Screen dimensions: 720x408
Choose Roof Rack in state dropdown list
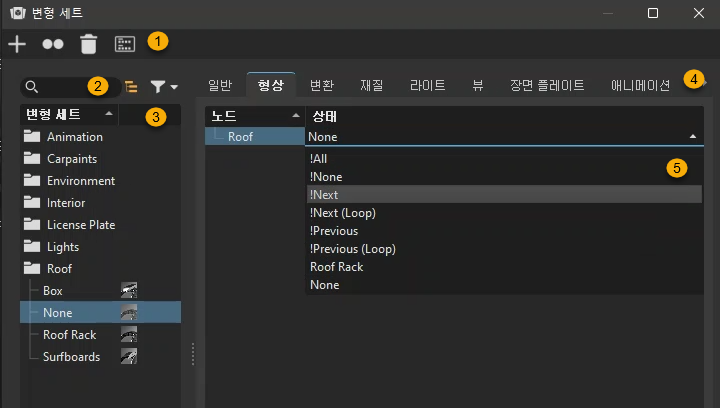click(x=504, y=267)
